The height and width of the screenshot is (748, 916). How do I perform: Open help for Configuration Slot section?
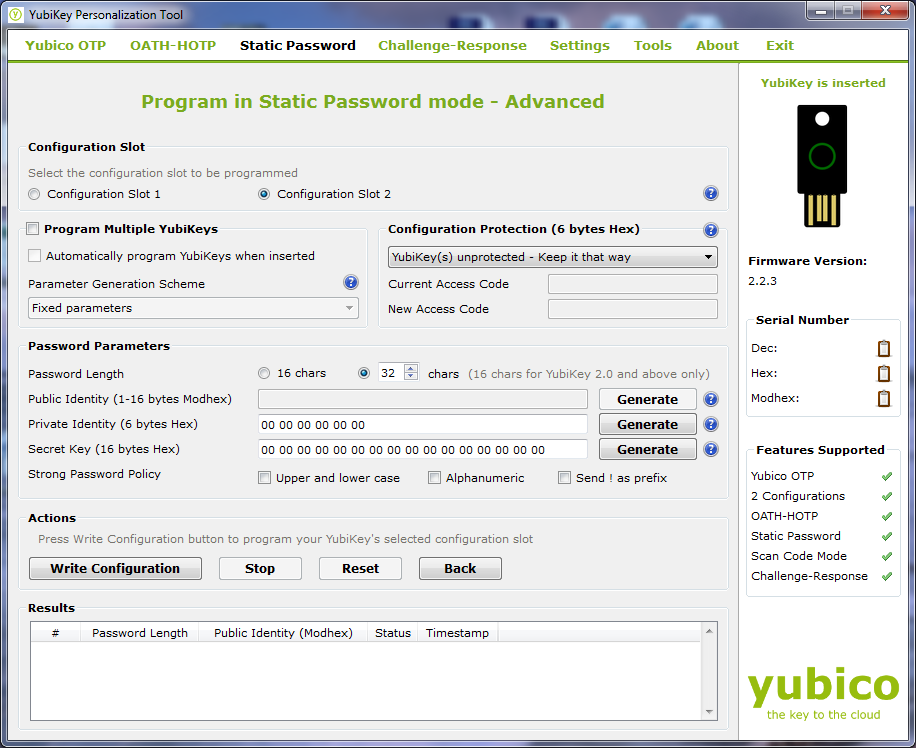coord(710,193)
